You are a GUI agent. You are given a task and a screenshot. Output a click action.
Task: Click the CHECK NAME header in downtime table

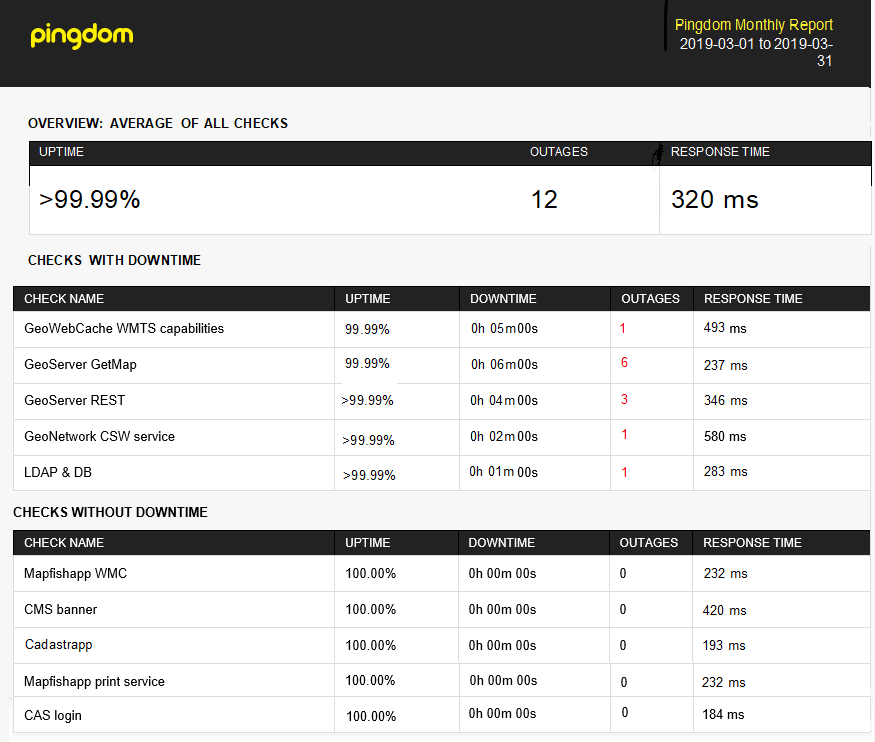click(64, 299)
